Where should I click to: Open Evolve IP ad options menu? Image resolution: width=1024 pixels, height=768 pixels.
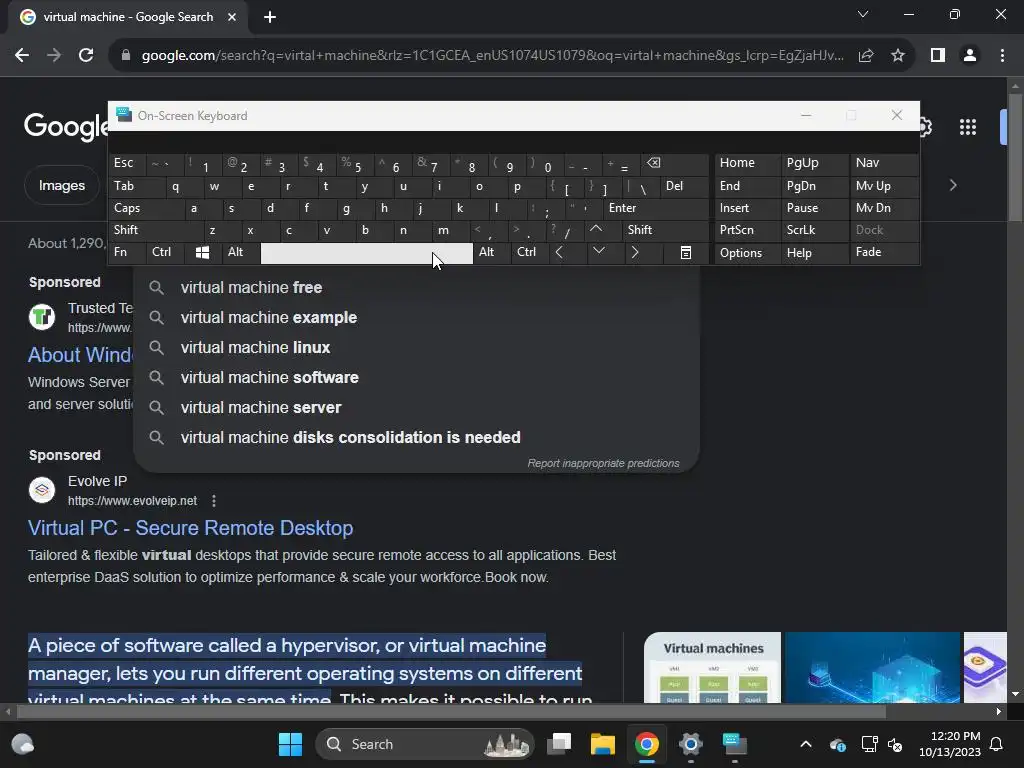(x=214, y=501)
